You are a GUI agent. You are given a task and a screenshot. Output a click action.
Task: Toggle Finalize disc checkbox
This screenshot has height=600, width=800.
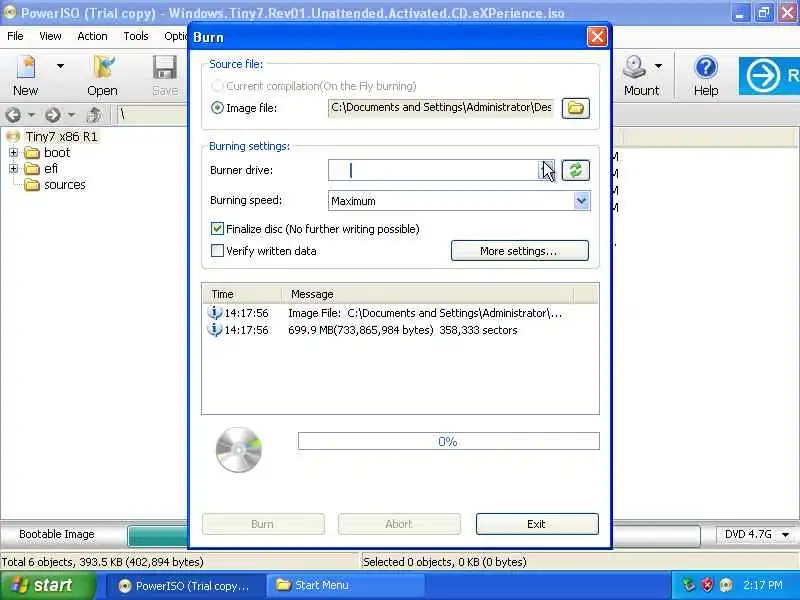[217, 229]
